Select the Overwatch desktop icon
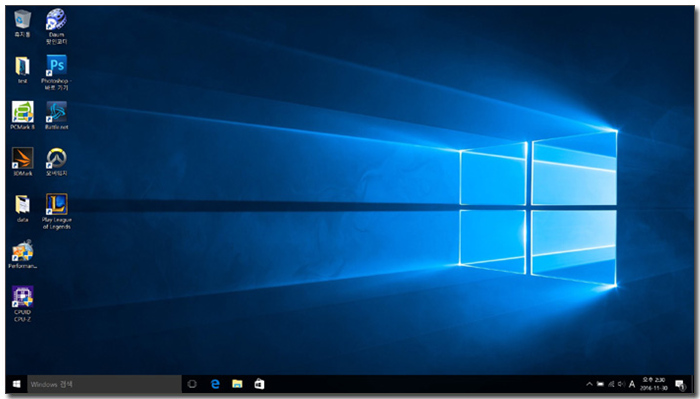 [56, 162]
